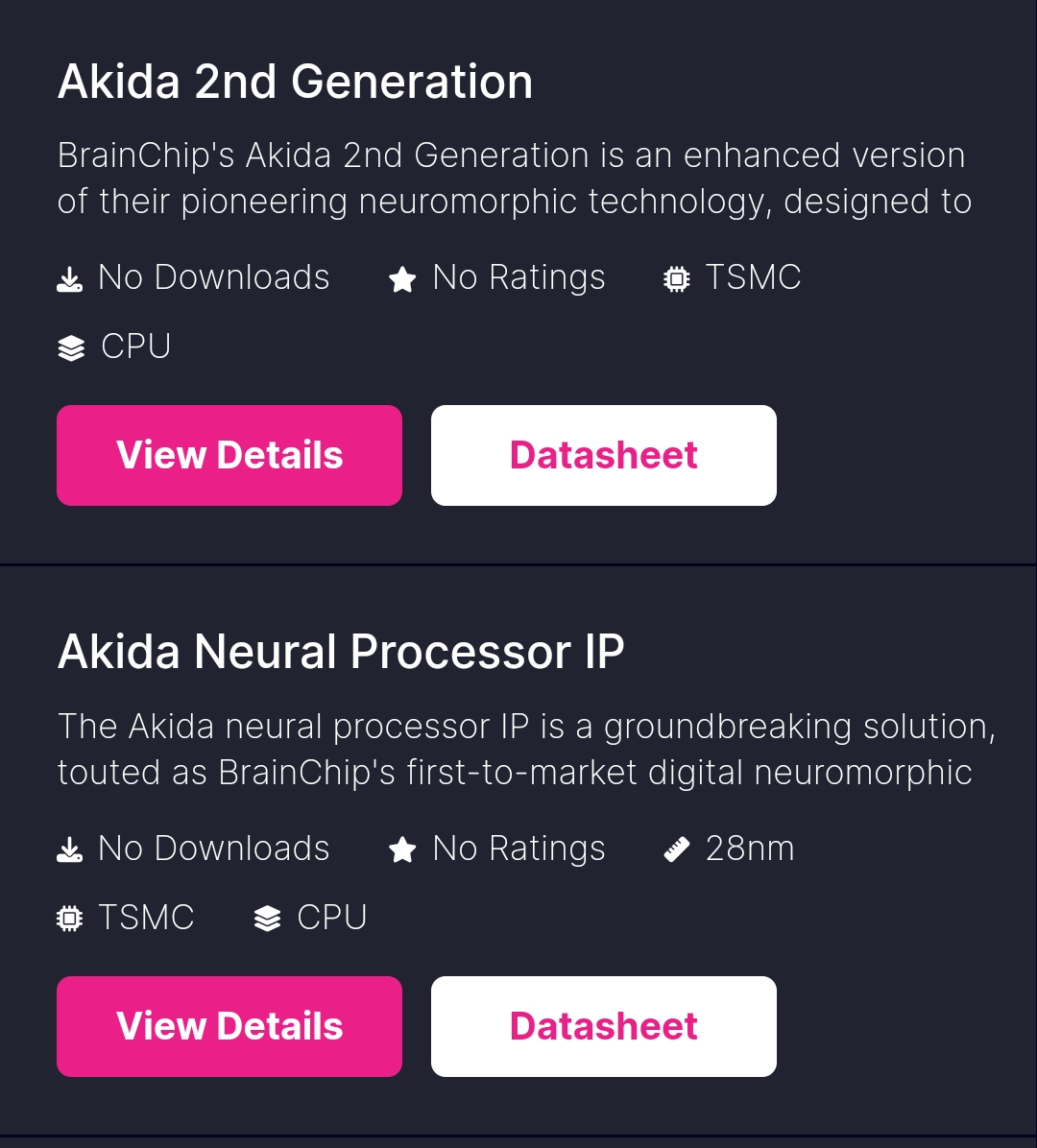The image size is (1037, 1148).
Task: Click the No Ratings text in the second card
Action: pyautogui.click(x=518, y=849)
